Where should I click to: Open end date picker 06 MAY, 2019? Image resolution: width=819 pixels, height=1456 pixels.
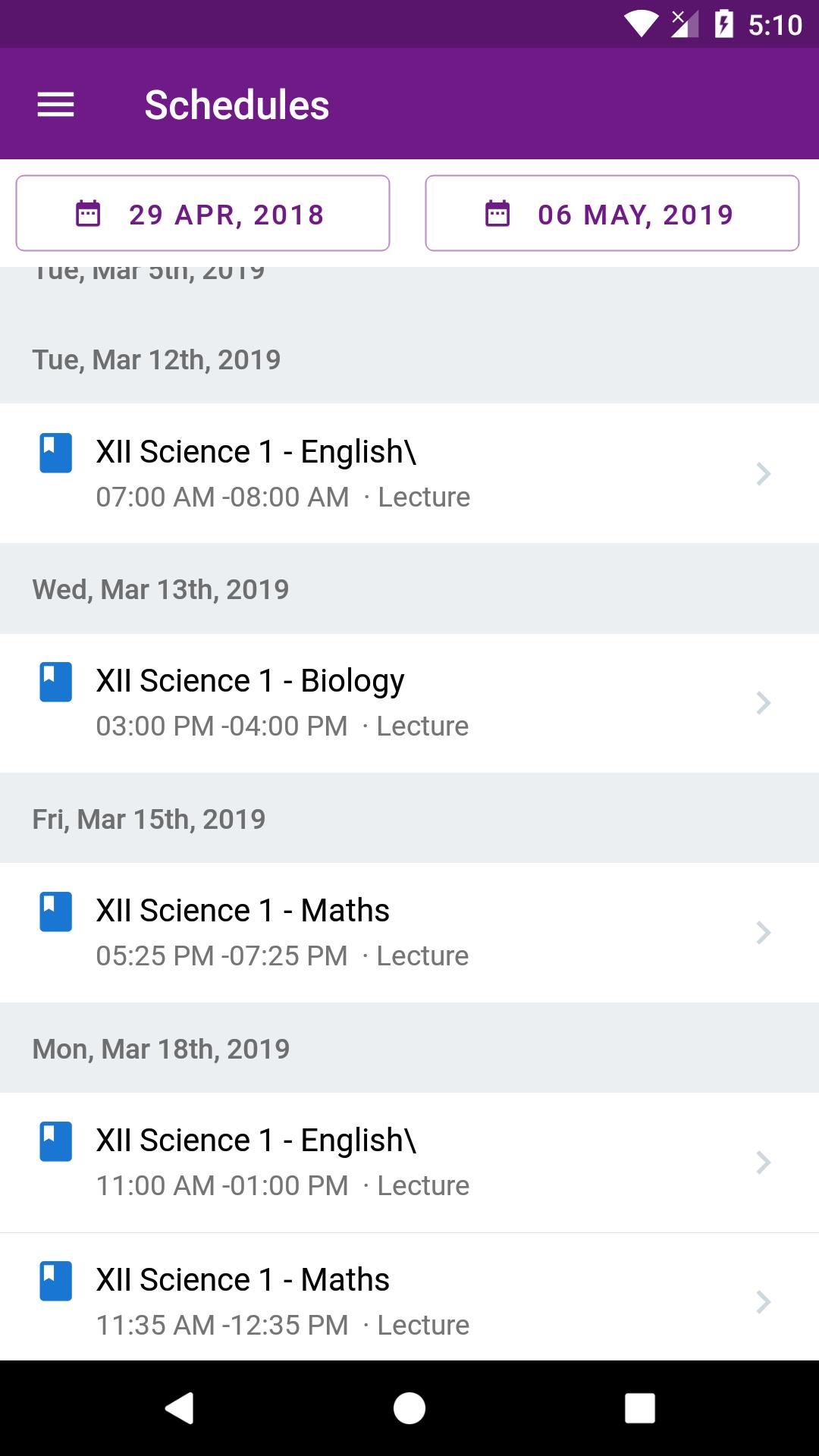[x=612, y=213]
